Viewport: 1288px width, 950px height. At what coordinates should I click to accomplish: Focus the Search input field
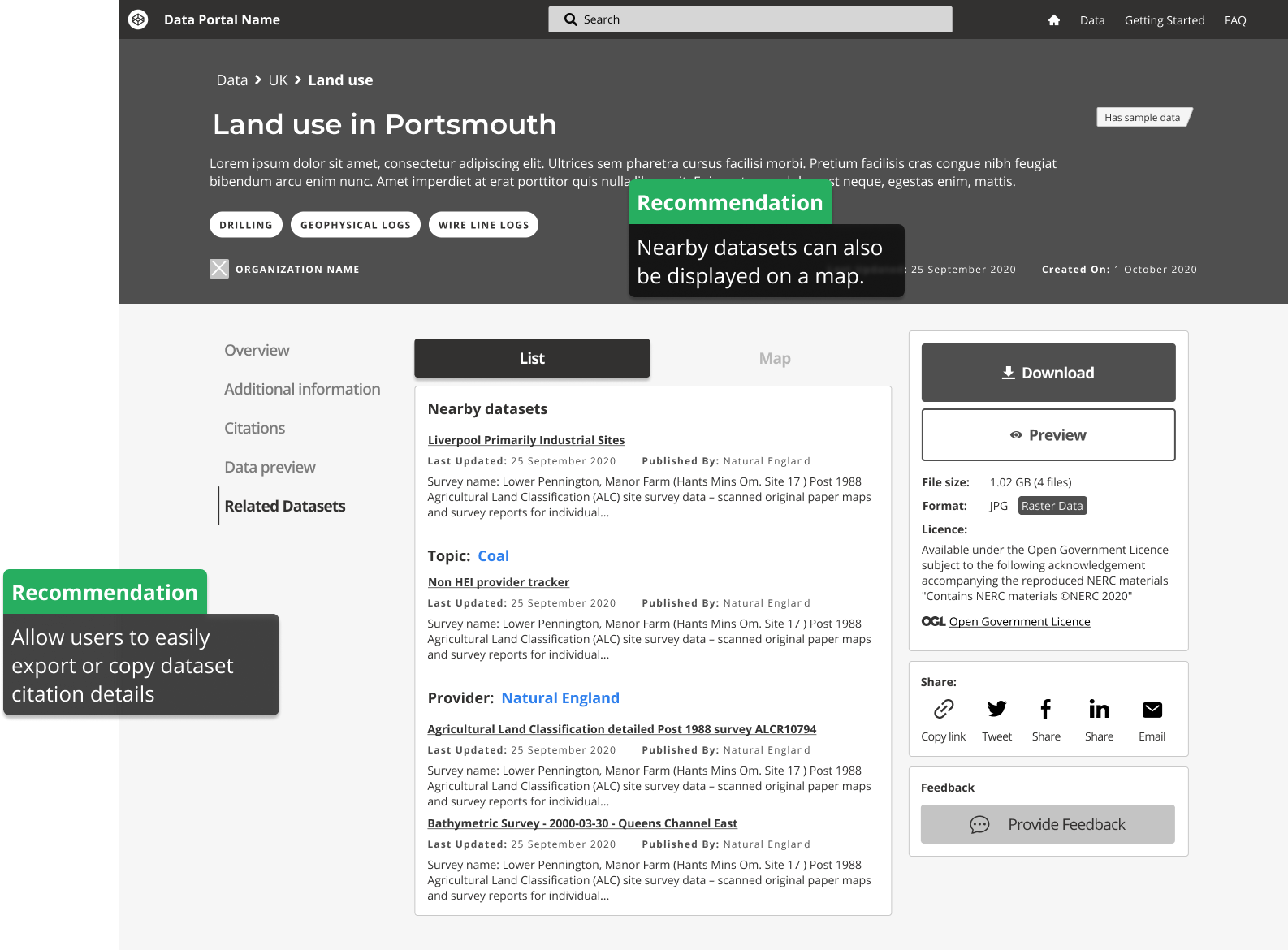750,19
